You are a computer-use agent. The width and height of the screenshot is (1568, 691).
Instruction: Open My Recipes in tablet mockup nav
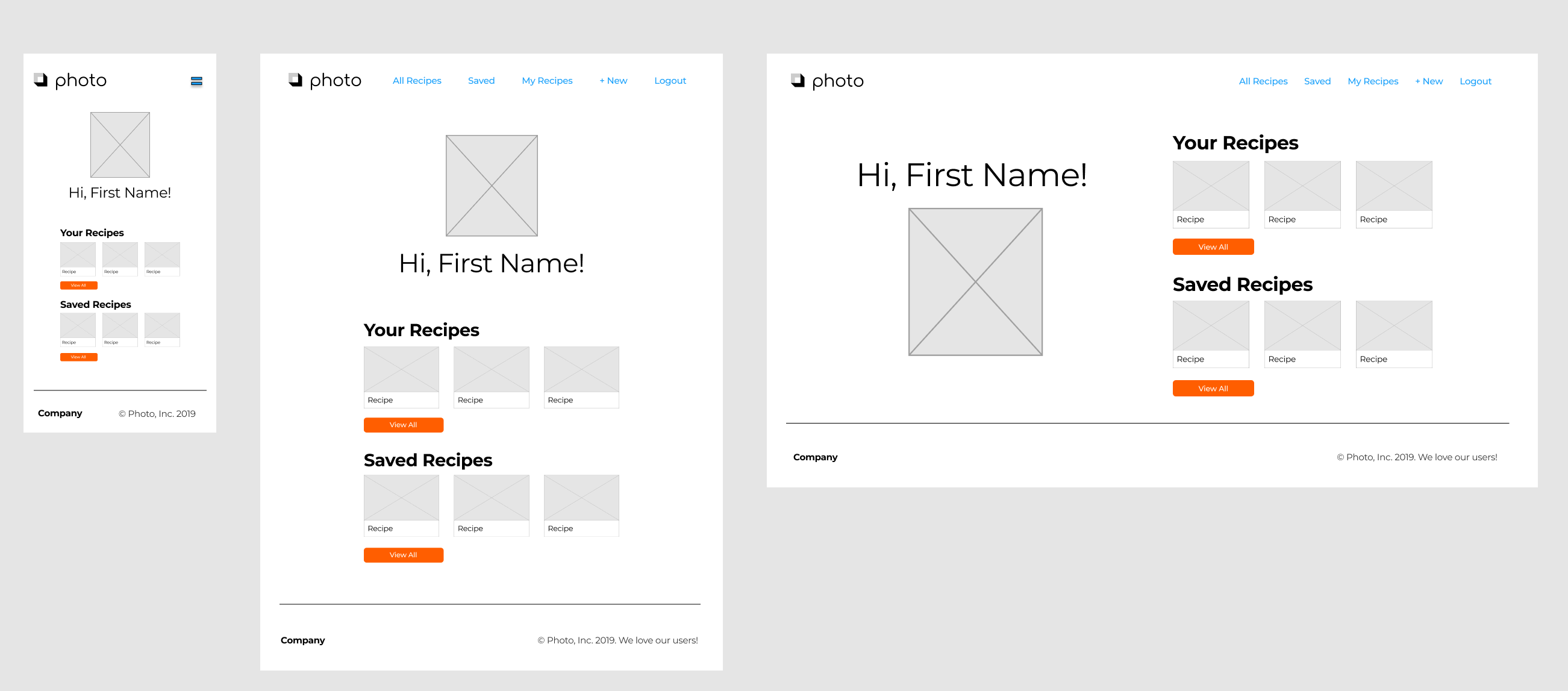point(547,80)
